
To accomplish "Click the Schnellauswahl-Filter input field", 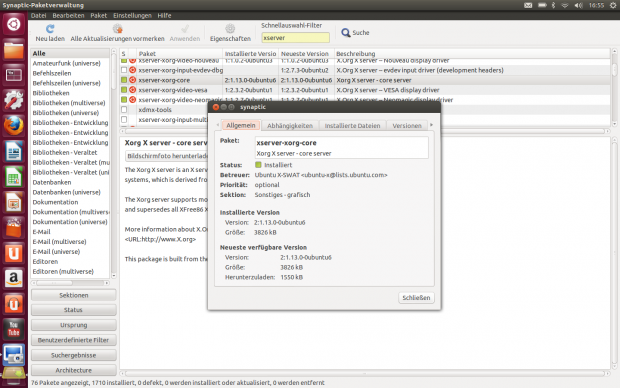I will [295, 38].
